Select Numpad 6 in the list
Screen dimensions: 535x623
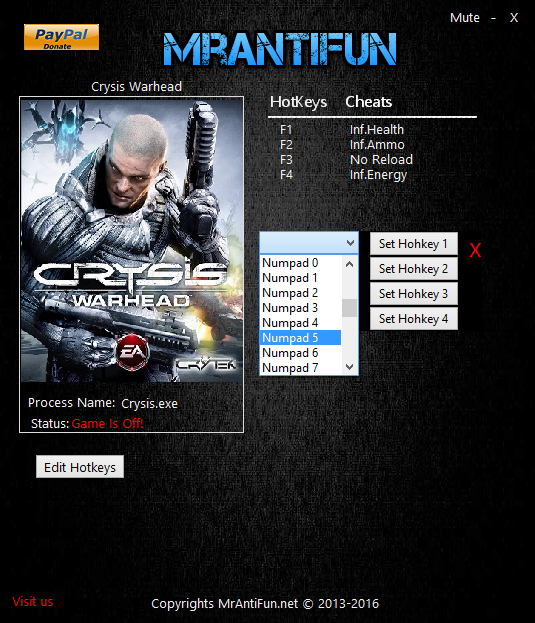[300, 353]
